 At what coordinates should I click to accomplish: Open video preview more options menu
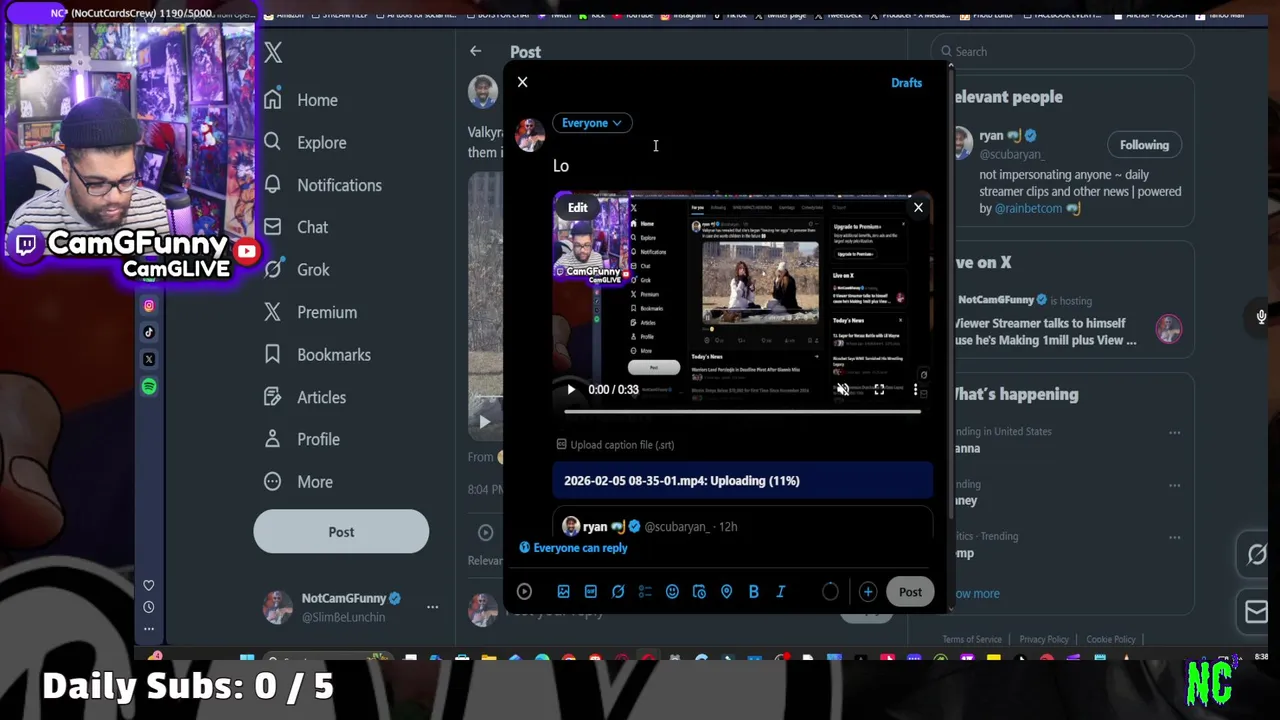(915, 390)
